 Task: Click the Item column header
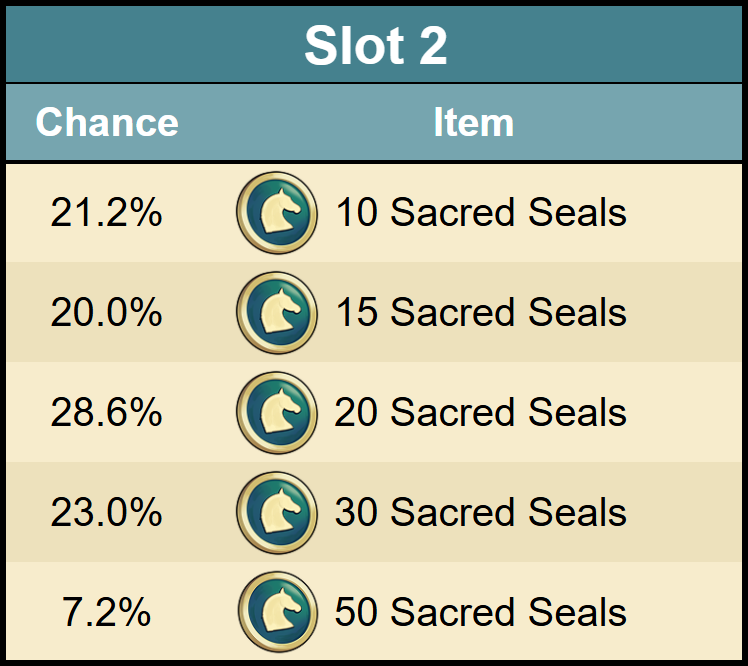473,122
